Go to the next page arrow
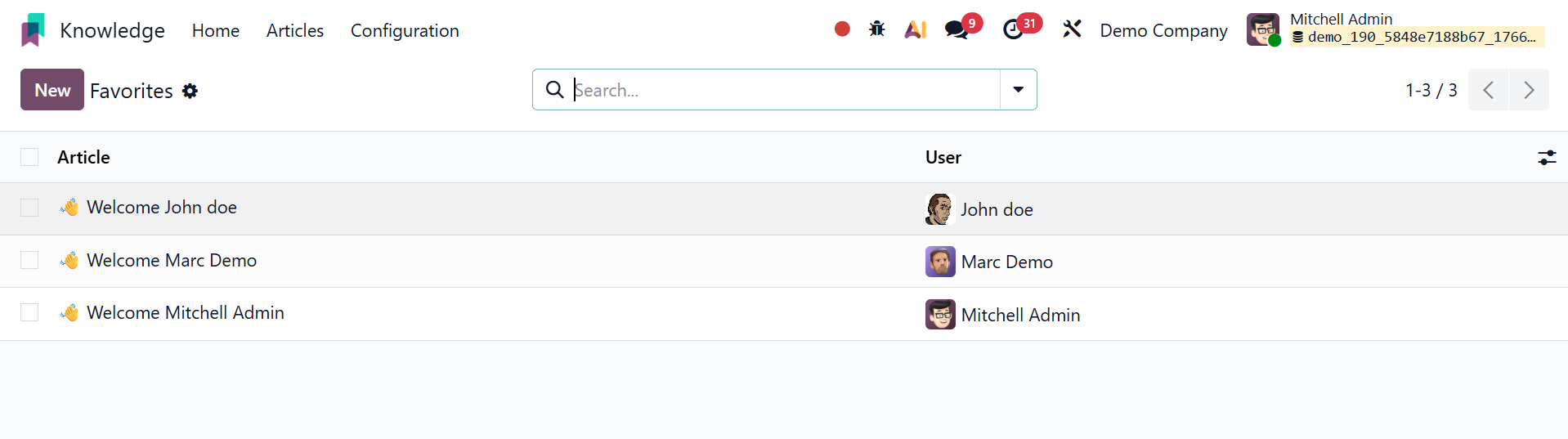Screen dimensions: 1568x439 1529,90
